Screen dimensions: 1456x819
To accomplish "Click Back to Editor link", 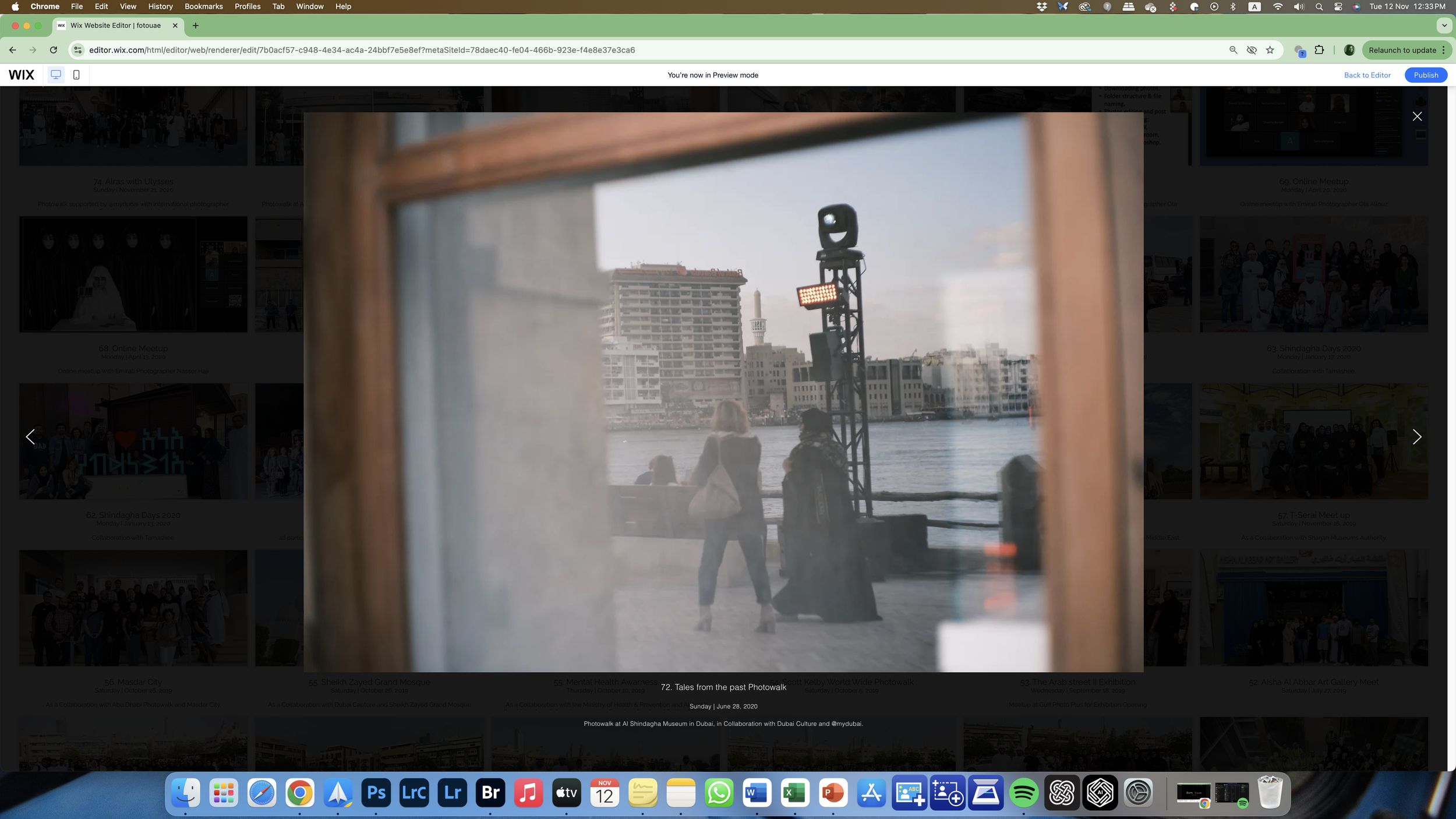I will 1367,75.
